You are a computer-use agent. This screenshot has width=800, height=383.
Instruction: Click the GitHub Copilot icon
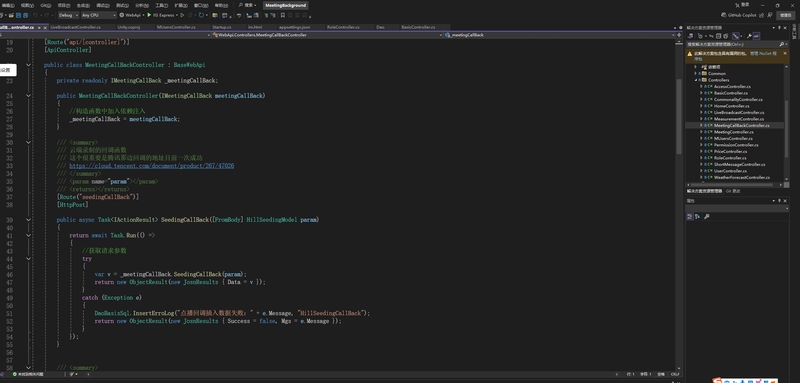point(723,15)
